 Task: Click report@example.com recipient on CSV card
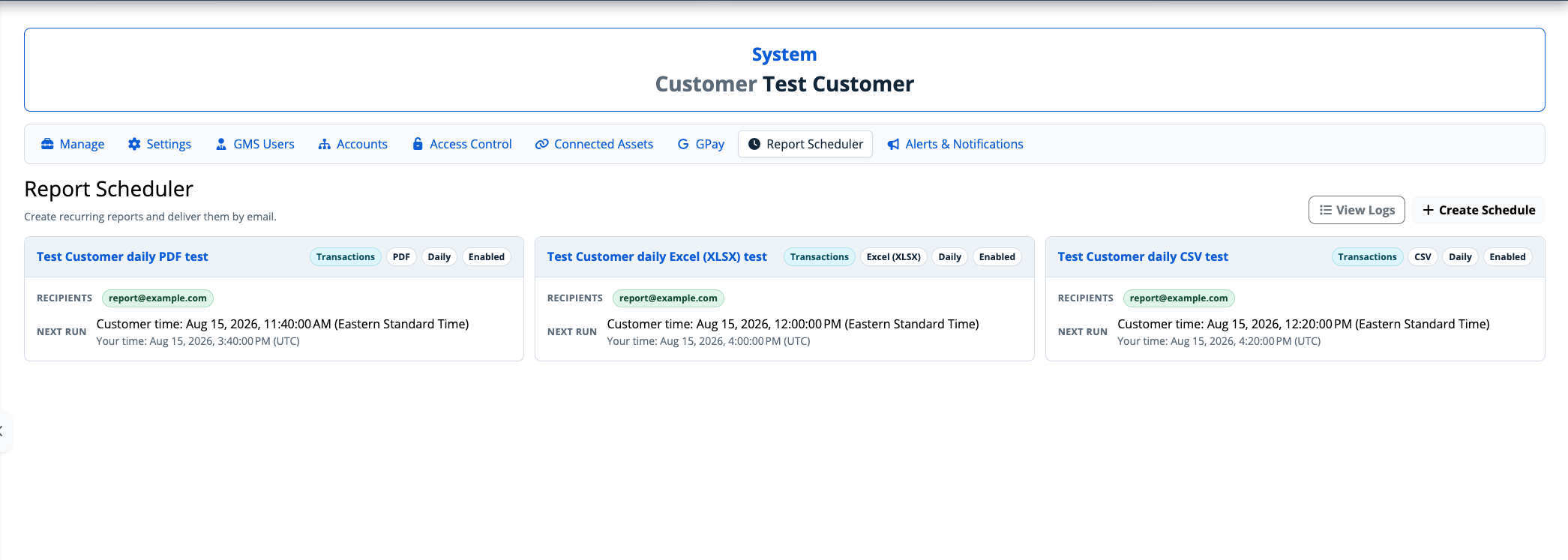(x=1179, y=298)
